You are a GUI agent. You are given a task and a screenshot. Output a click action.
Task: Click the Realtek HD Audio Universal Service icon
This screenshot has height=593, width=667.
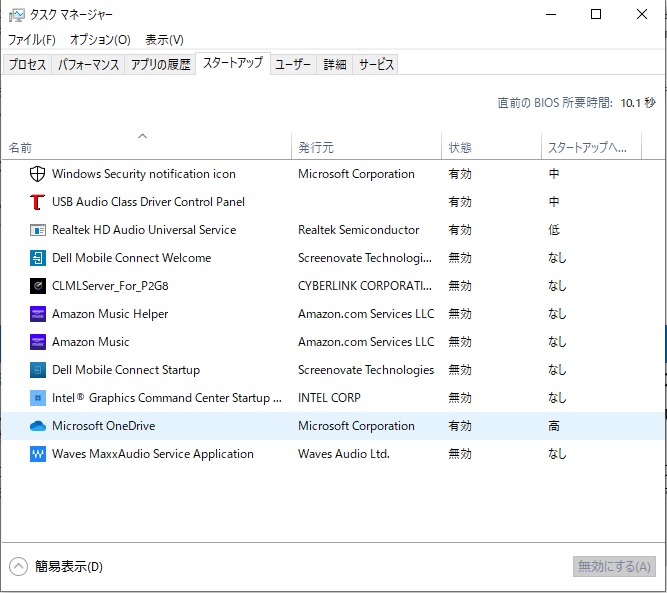click(x=37, y=230)
